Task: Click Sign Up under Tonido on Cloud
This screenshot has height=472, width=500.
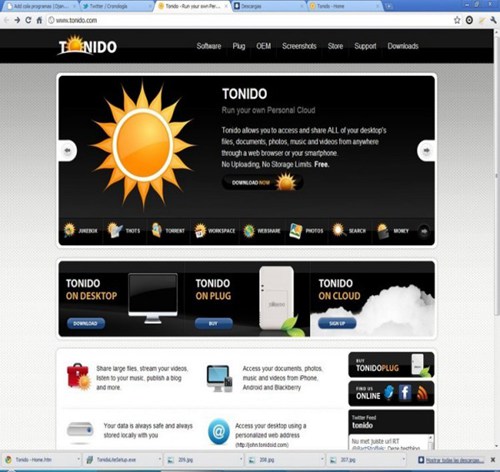Action: pyautogui.click(x=337, y=323)
